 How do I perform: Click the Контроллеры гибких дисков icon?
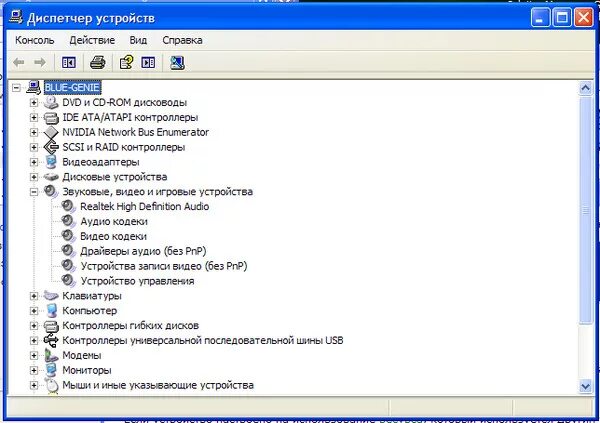click(x=51, y=326)
